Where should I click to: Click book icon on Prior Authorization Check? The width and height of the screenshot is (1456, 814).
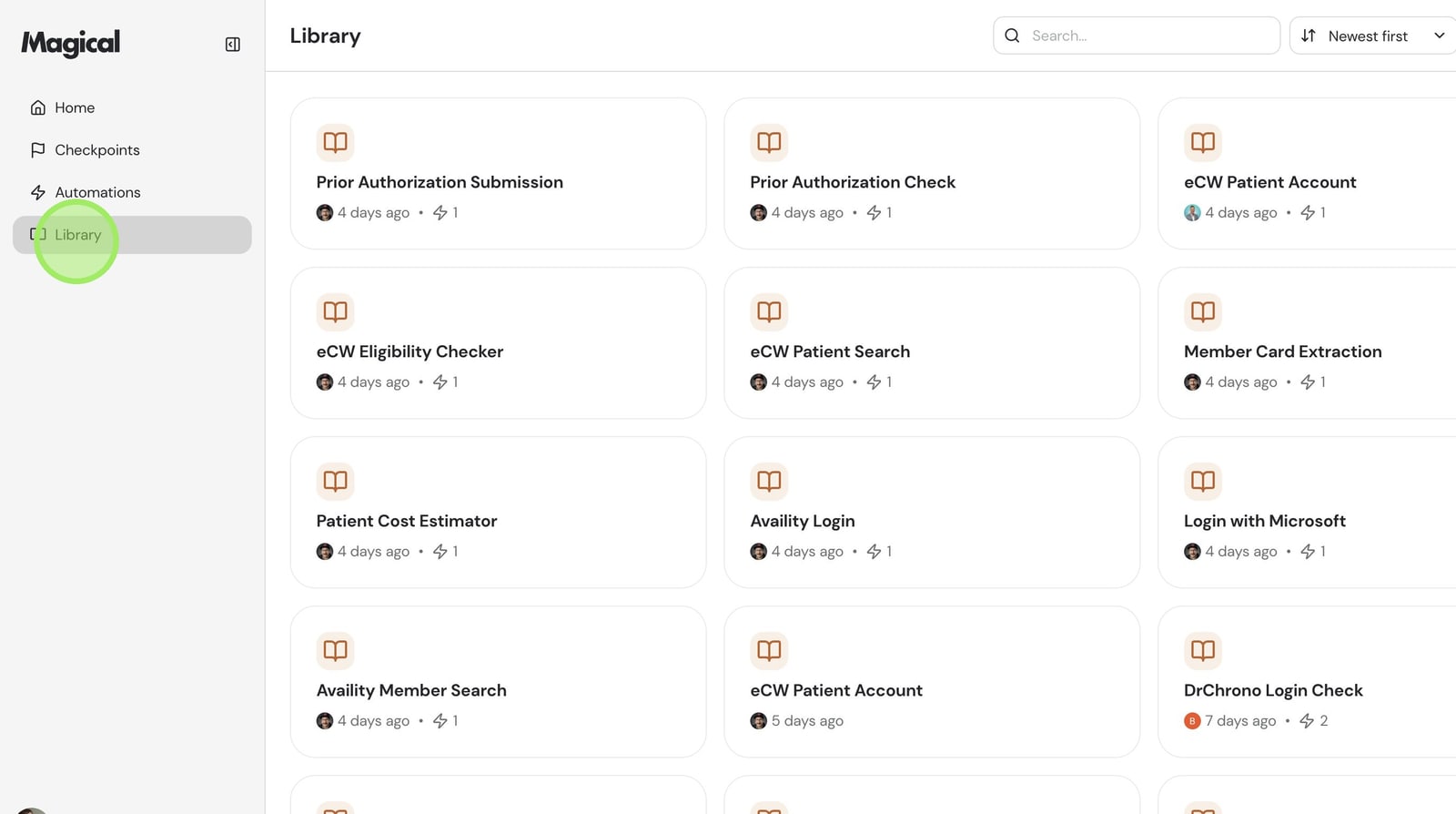tap(769, 142)
